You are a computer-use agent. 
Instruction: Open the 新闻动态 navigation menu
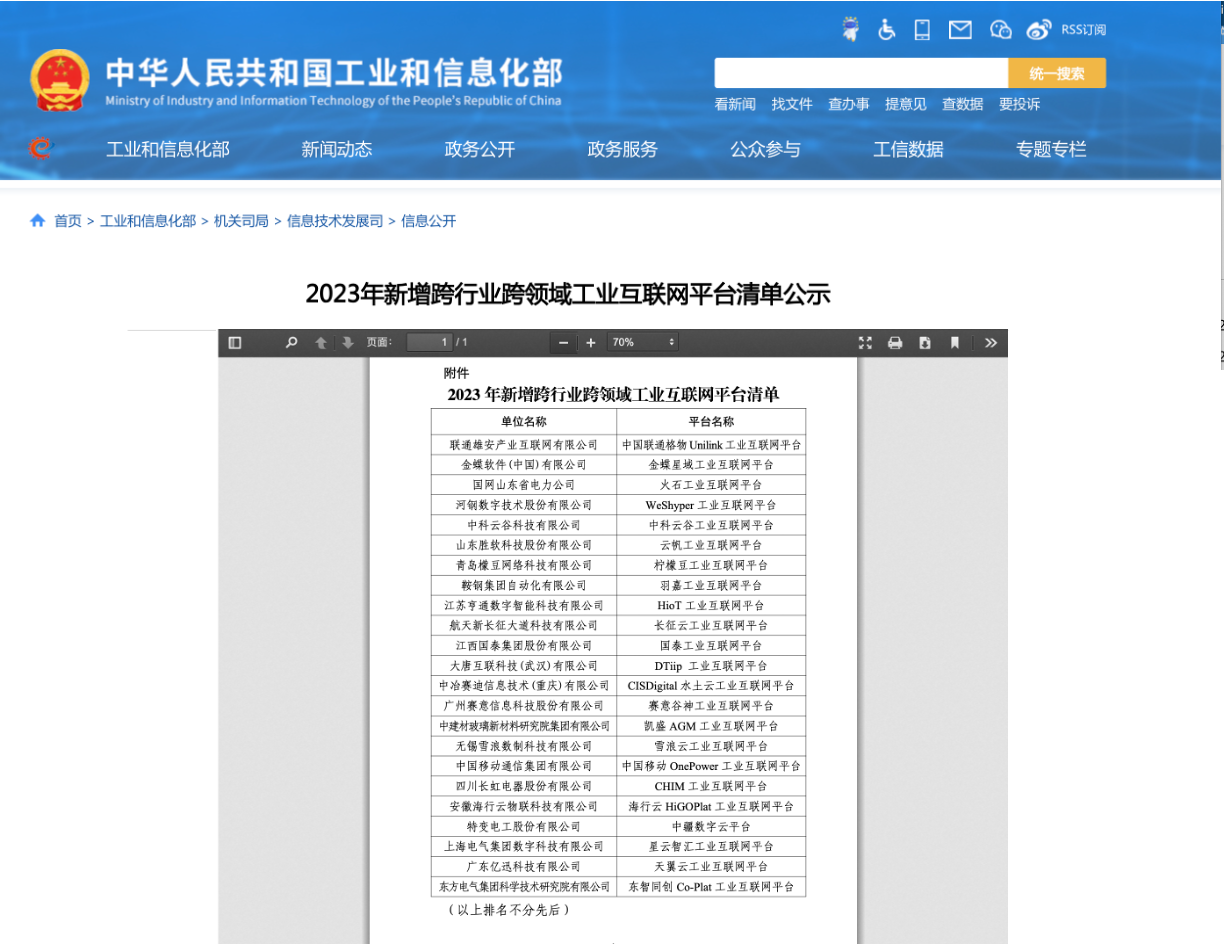(x=336, y=149)
